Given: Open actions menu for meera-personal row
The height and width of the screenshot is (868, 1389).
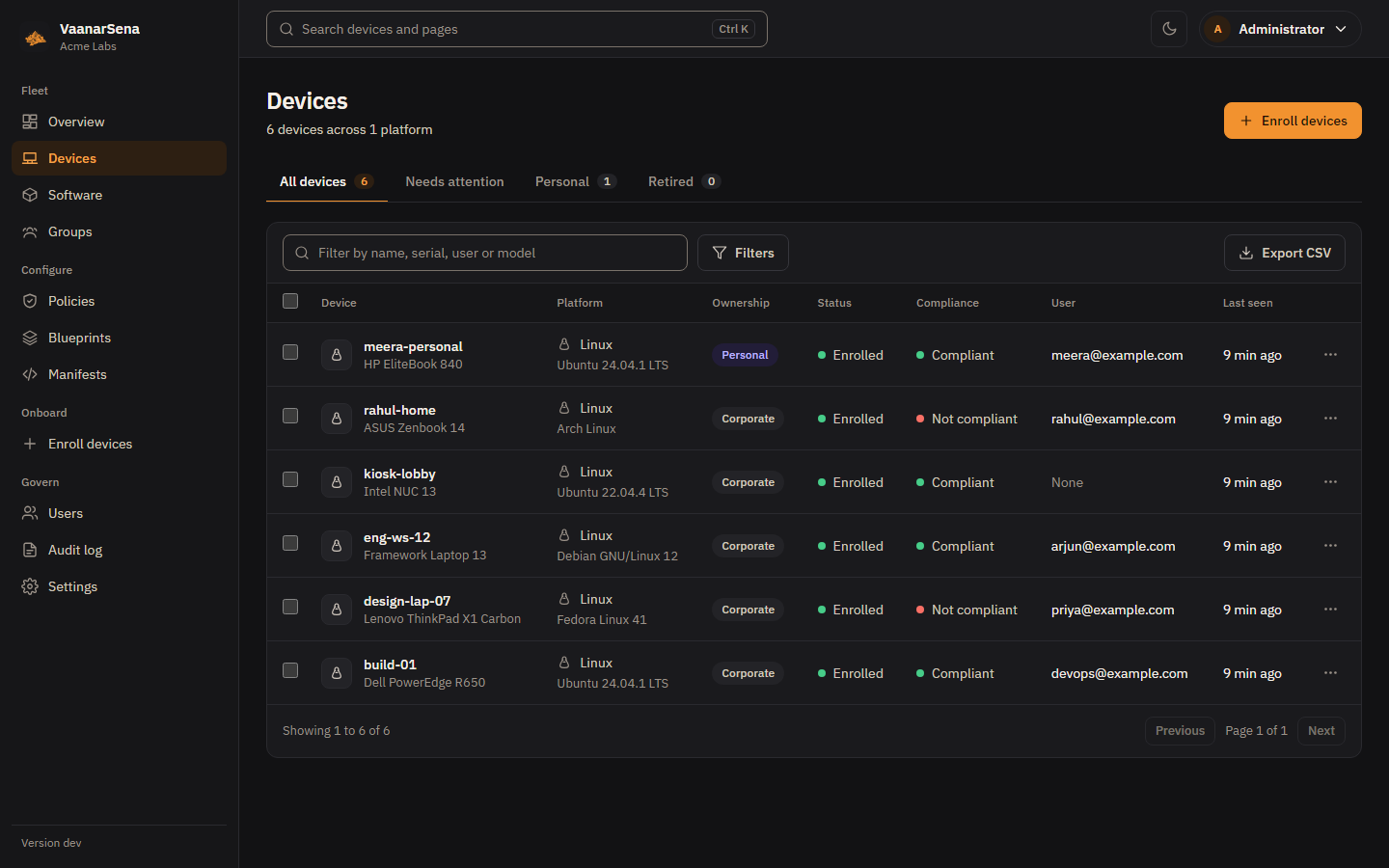Looking at the screenshot, I should [1330, 355].
